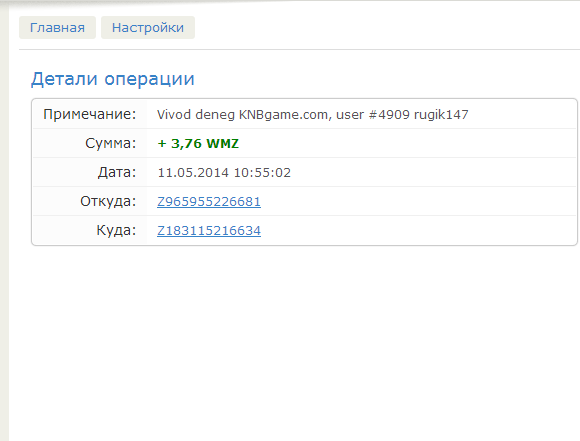The height and width of the screenshot is (441, 580).
Task: Open recipient wallet link Z183115216634
Action: click(209, 230)
